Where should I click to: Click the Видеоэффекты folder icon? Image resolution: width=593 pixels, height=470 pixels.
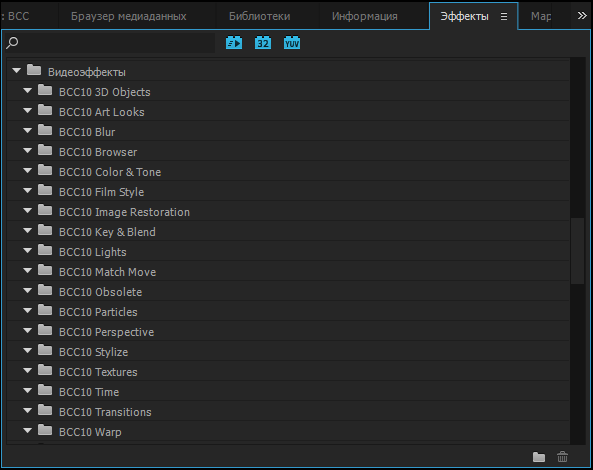(x=34, y=70)
